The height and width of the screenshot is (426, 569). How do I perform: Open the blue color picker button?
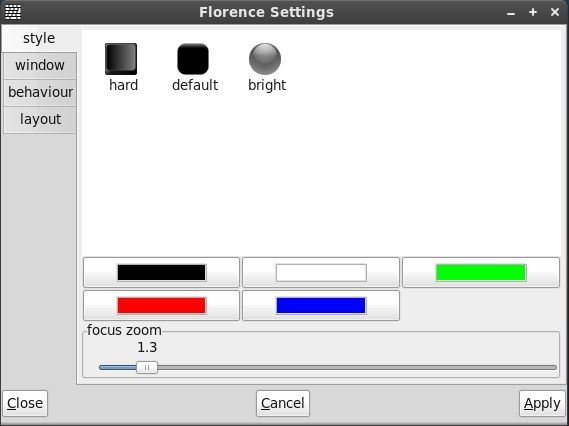[321, 306]
